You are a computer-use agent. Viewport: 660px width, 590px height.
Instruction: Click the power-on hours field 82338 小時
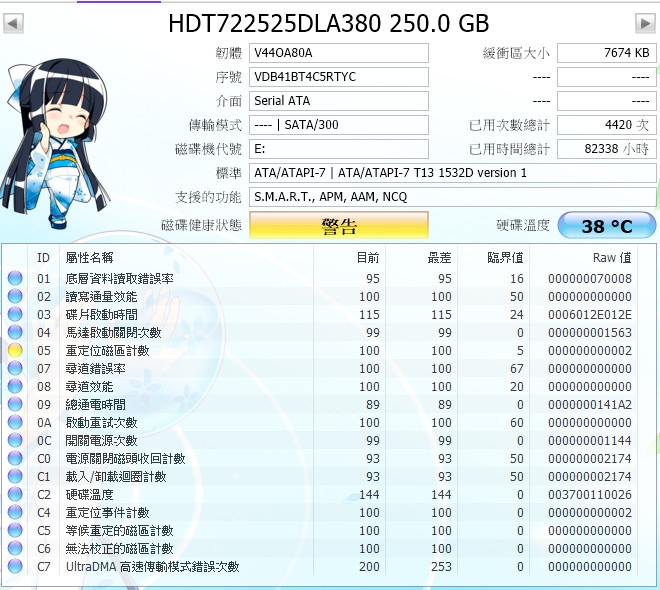point(607,149)
